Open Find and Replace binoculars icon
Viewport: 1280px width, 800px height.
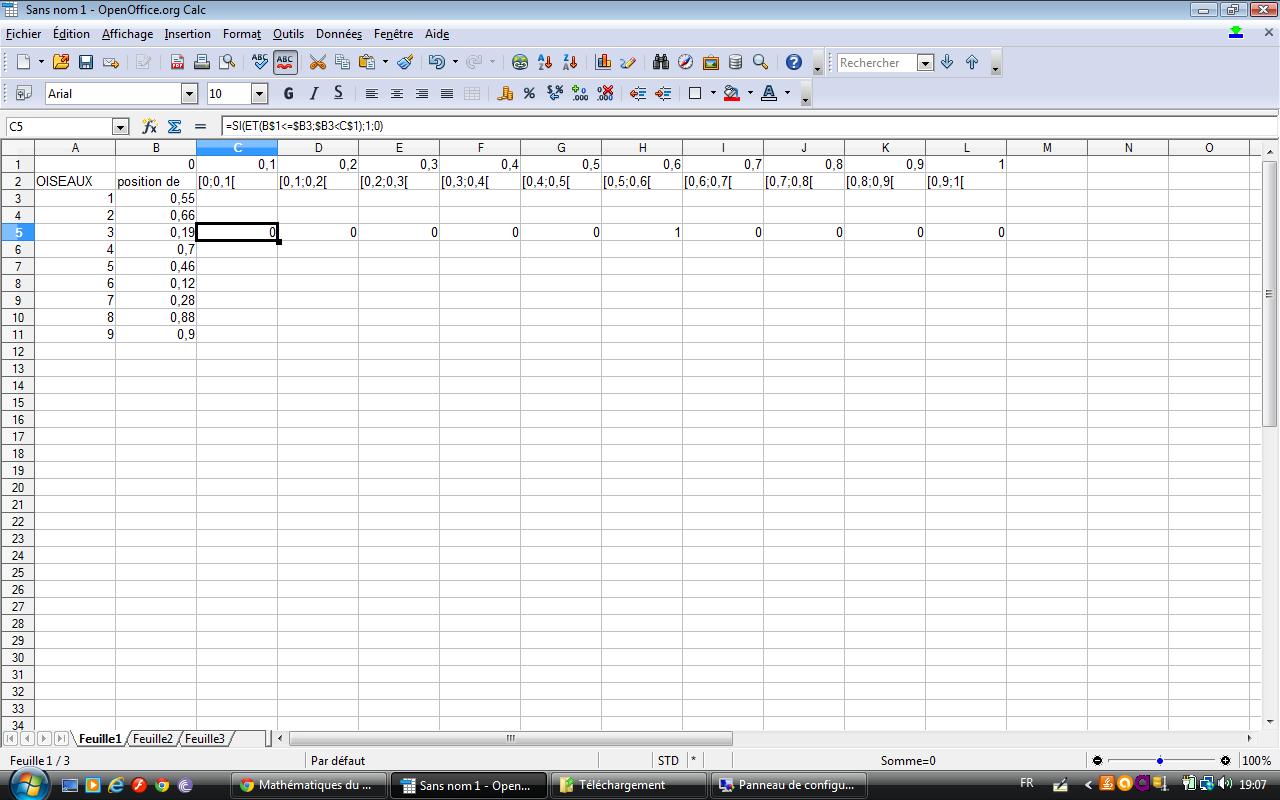pyautogui.click(x=661, y=62)
